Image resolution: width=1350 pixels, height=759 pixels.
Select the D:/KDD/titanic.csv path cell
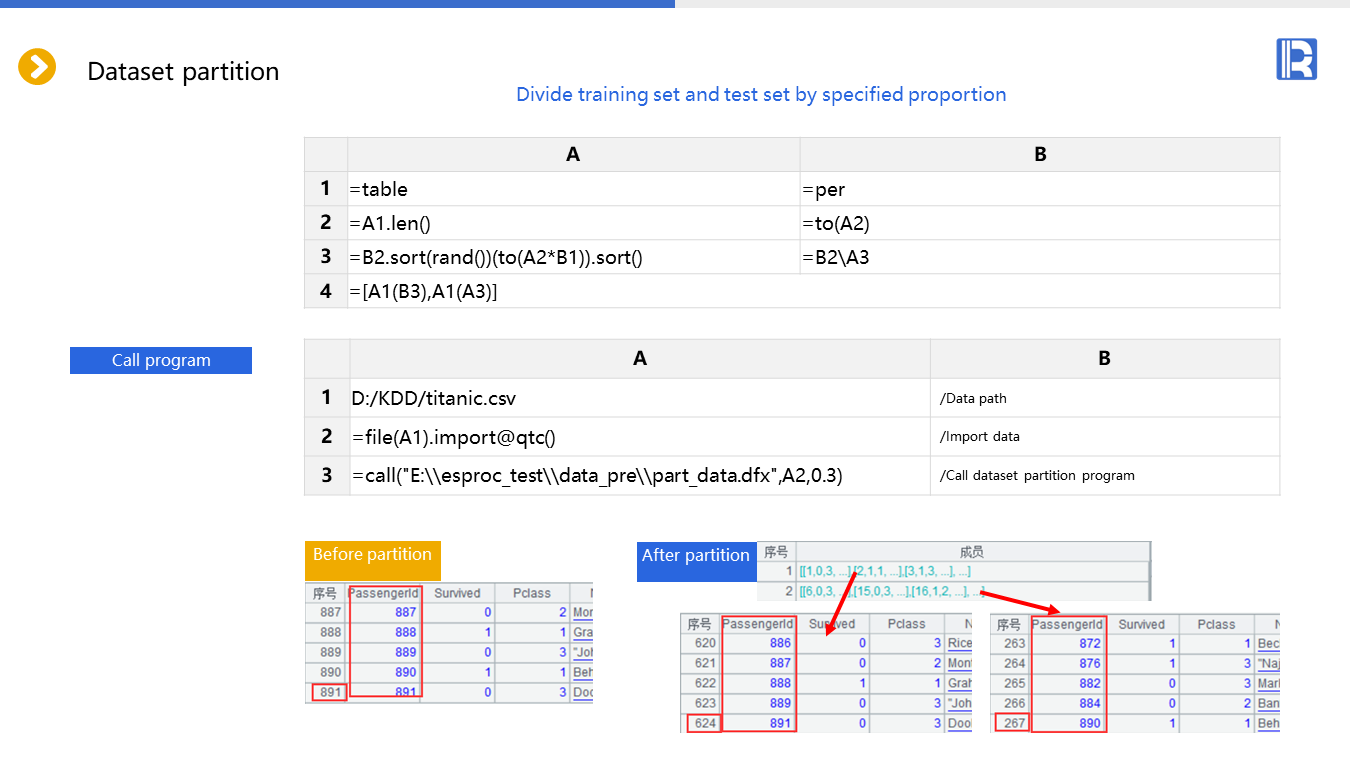coord(639,398)
